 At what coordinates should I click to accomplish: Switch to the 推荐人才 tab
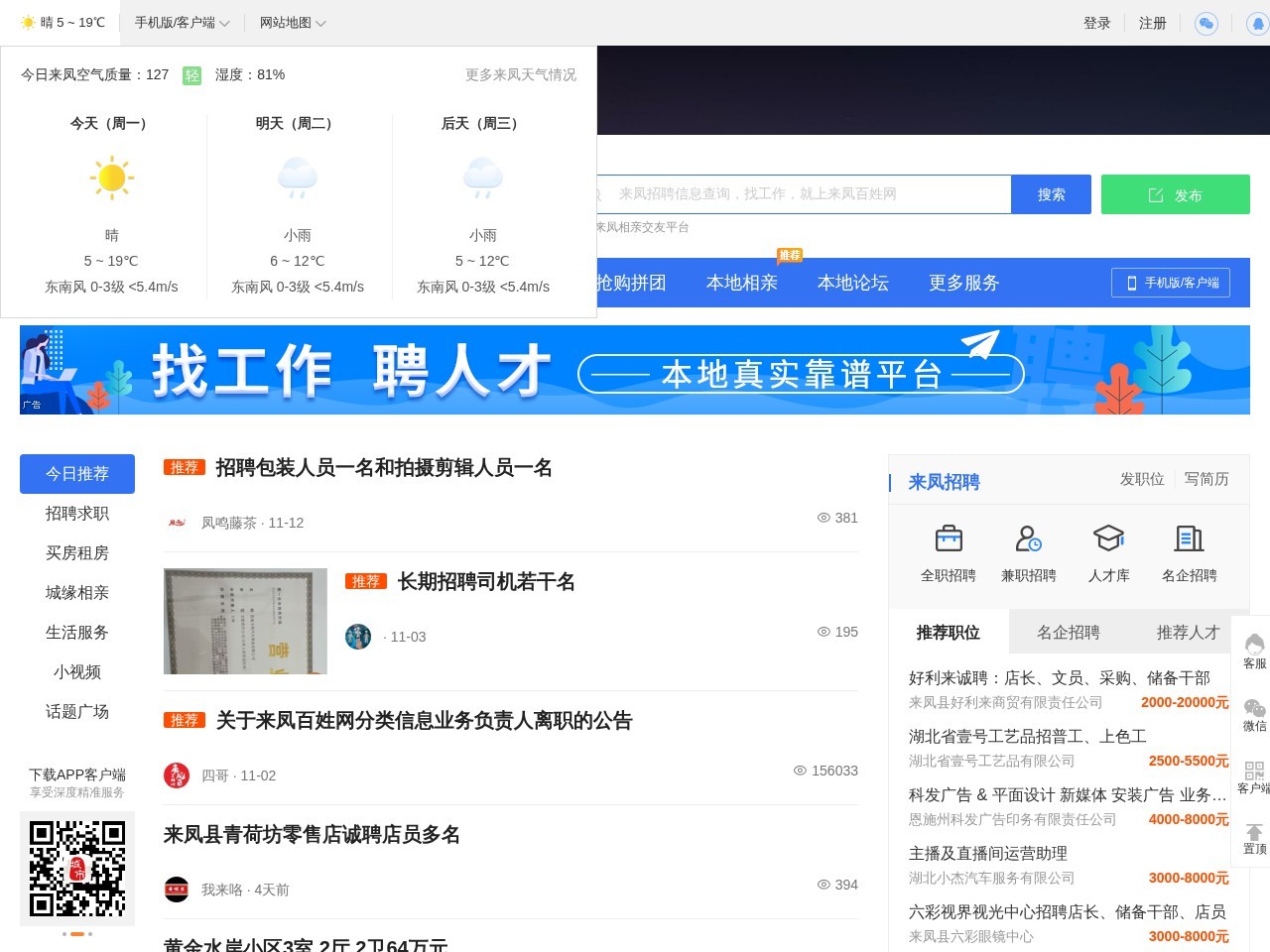pos(1190,632)
